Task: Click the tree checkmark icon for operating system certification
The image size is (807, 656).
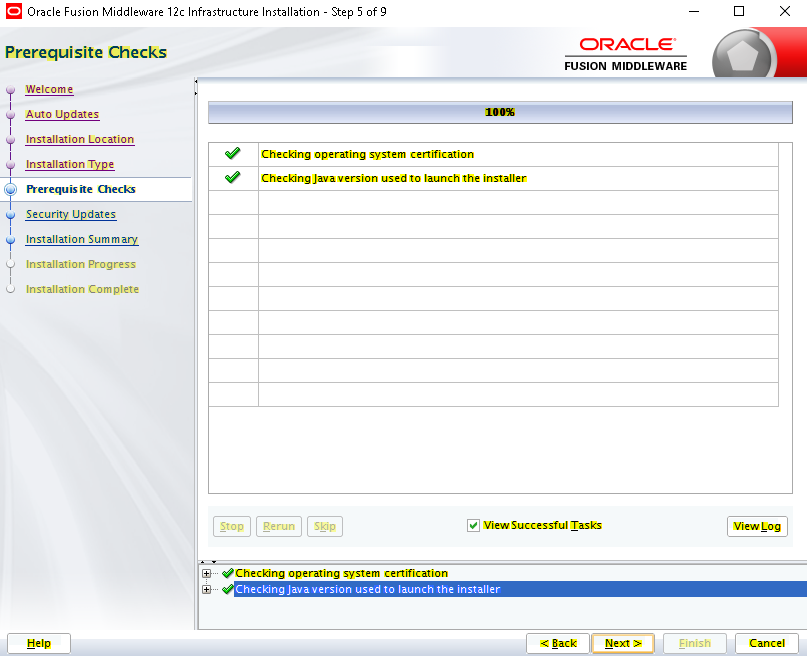Action: [227, 573]
